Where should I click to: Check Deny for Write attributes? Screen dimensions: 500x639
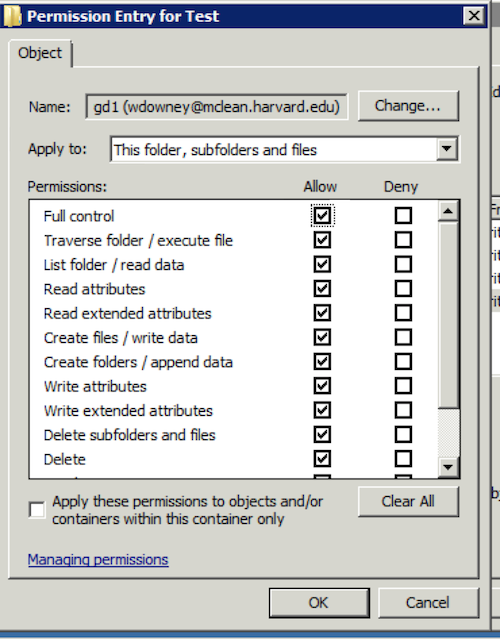click(x=403, y=386)
